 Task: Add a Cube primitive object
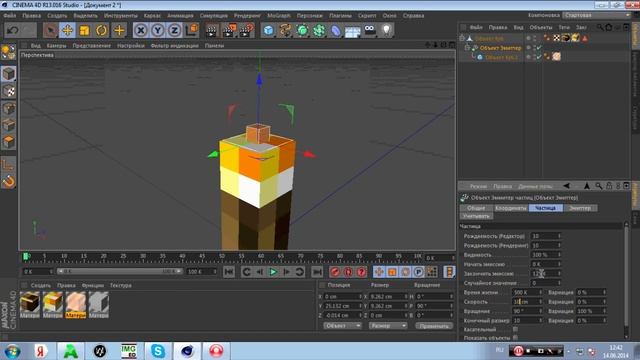tap(268, 30)
